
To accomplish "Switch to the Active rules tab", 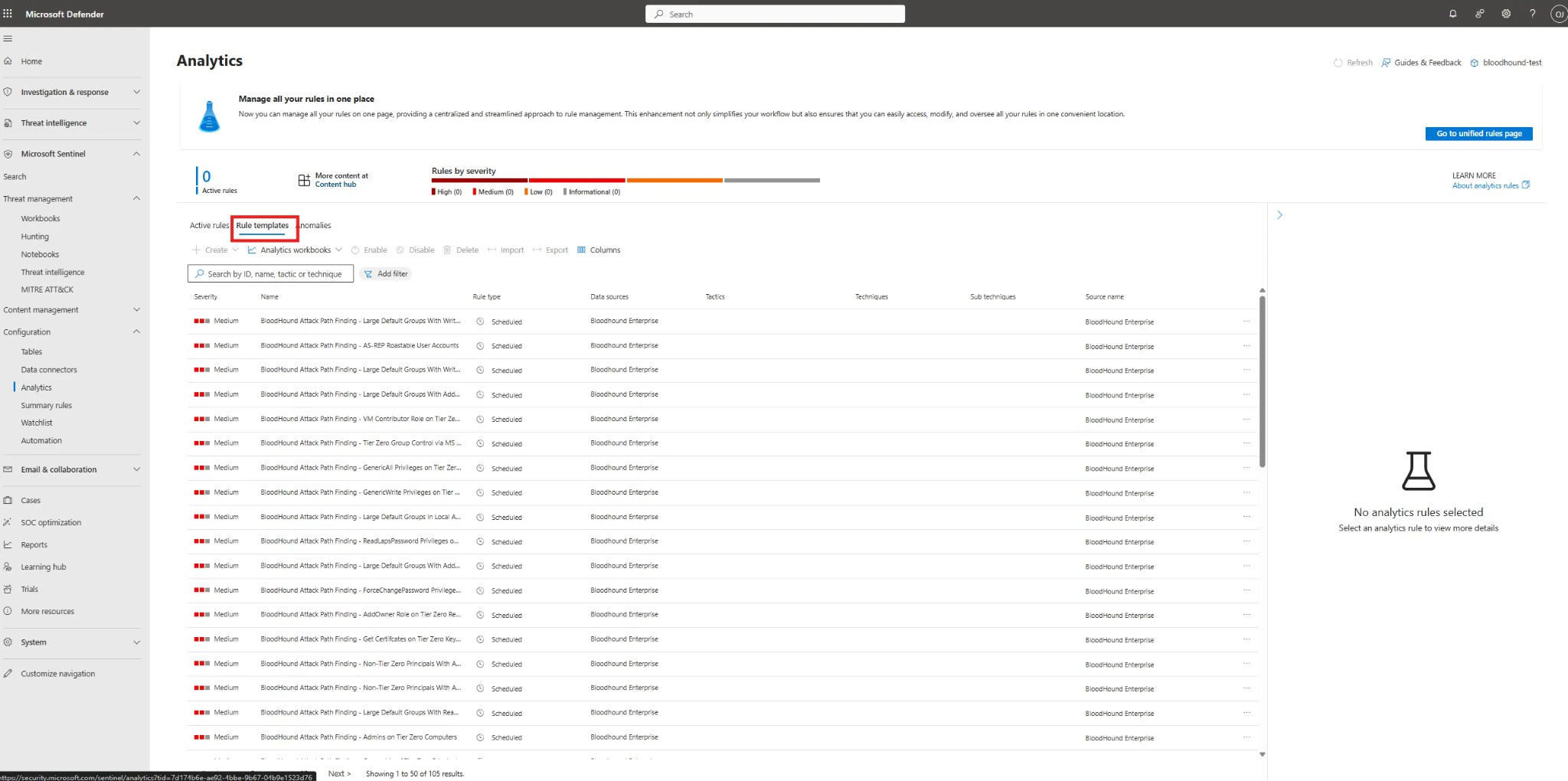I will [x=208, y=225].
